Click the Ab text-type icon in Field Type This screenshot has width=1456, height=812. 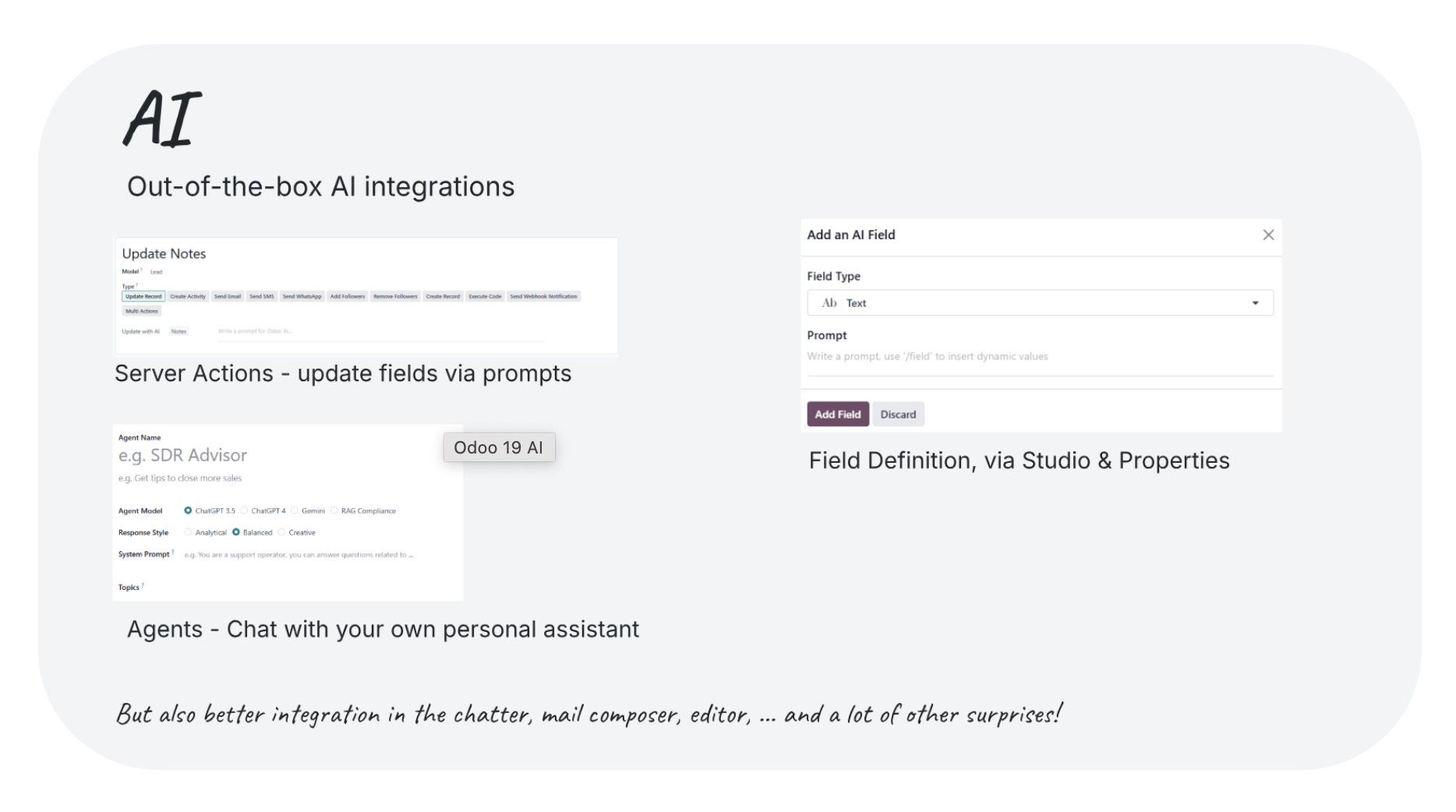(829, 303)
